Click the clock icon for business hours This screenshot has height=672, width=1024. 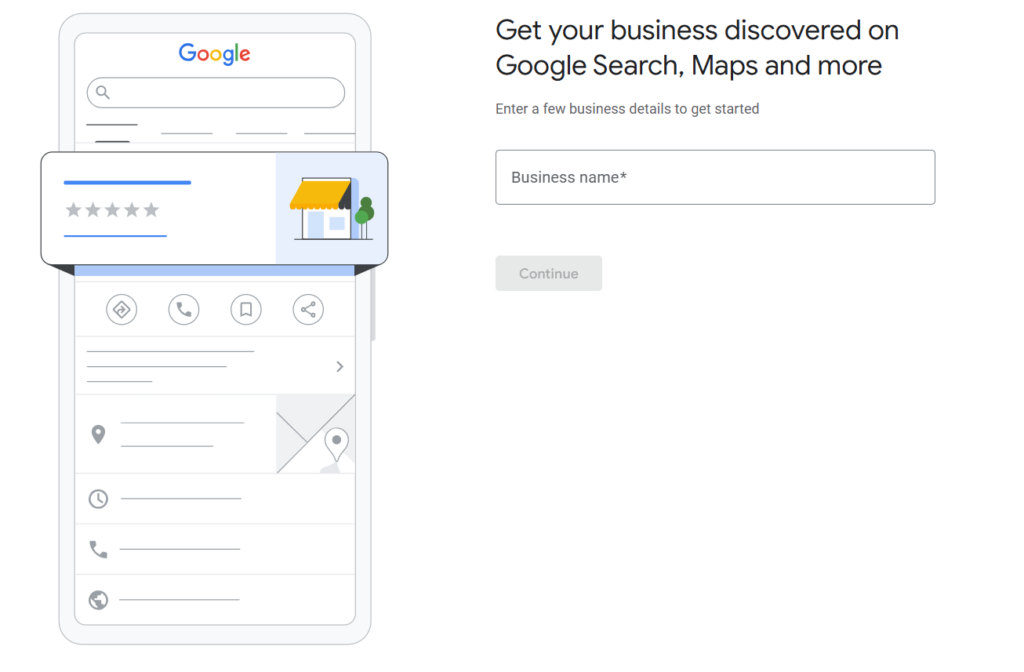point(98,498)
